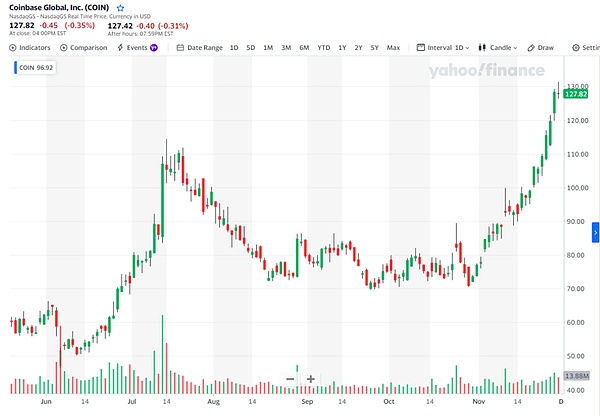Select the 6M range
The image size is (600, 416).
[304, 47]
